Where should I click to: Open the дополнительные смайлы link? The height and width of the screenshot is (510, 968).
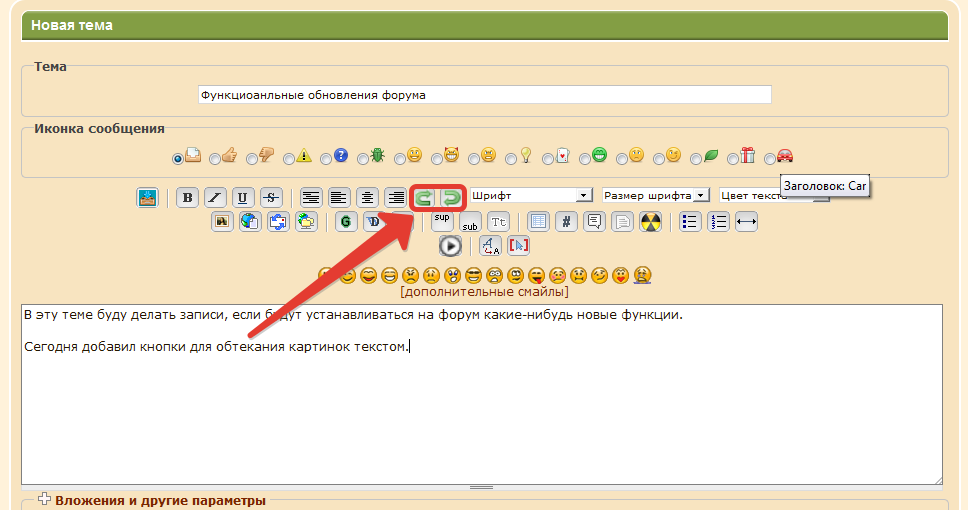pos(484,292)
